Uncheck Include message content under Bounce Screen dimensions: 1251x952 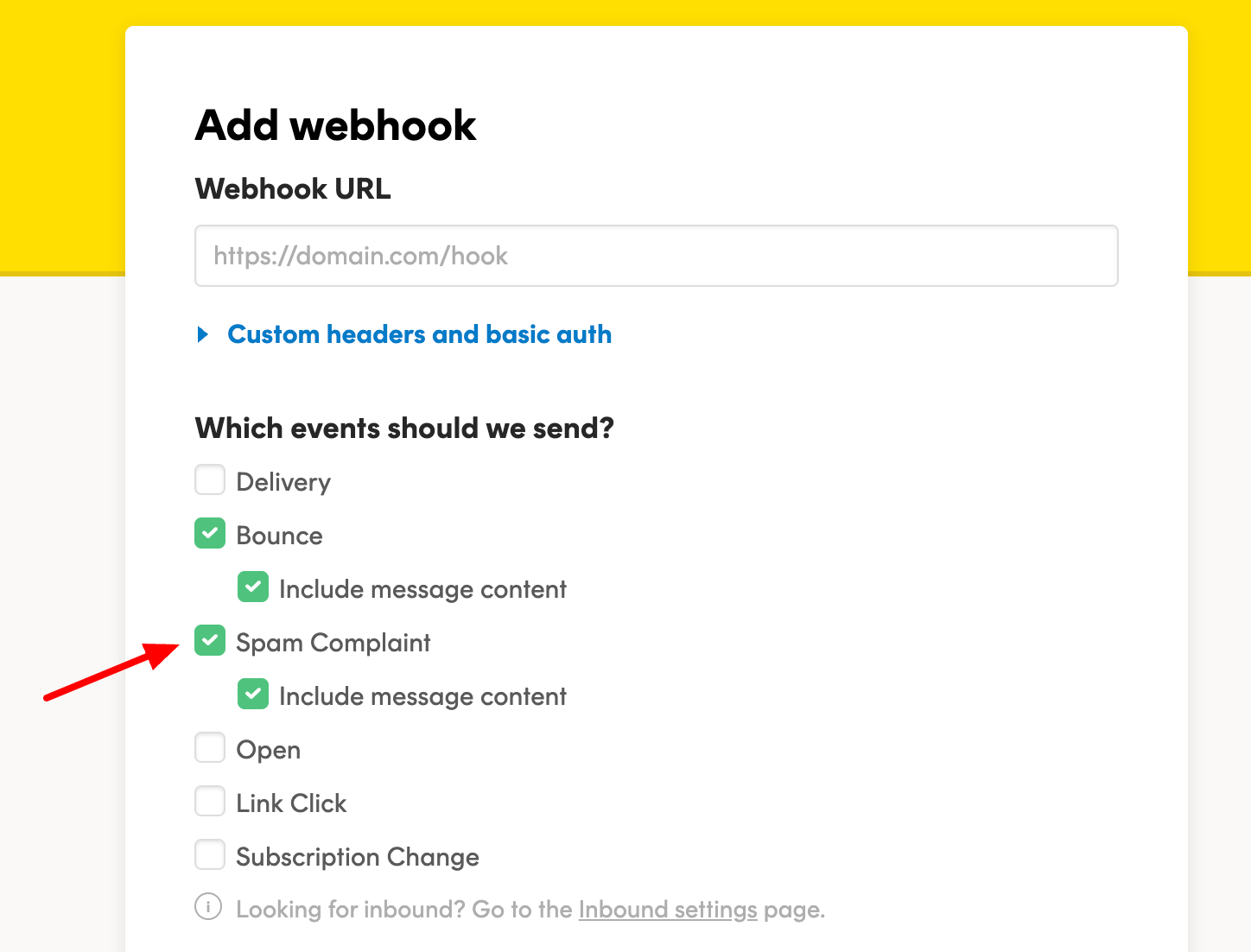coord(253,587)
